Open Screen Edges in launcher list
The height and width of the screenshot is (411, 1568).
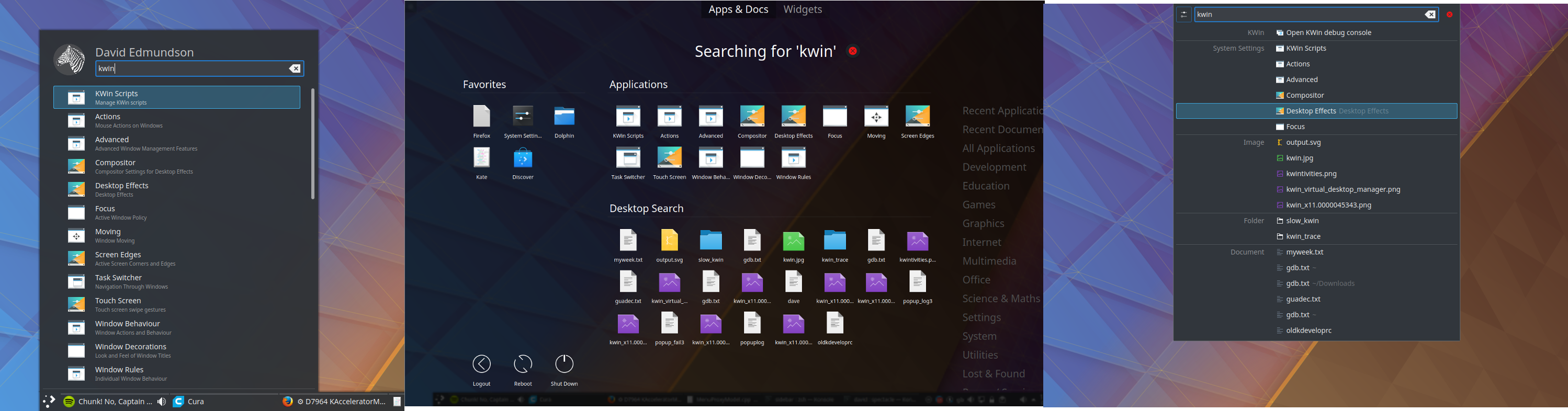176,259
